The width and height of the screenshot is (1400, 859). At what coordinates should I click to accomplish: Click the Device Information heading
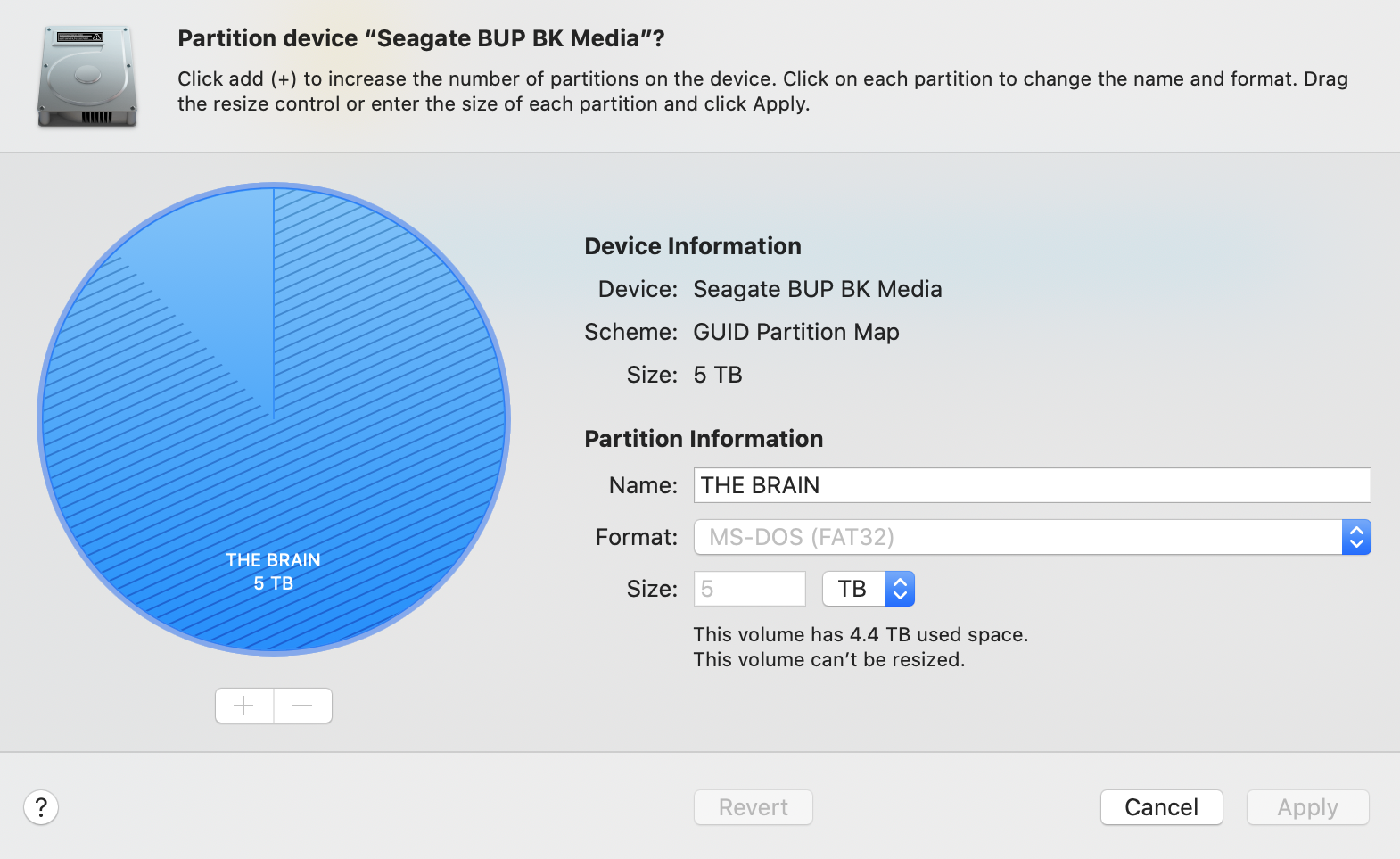tap(693, 246)
